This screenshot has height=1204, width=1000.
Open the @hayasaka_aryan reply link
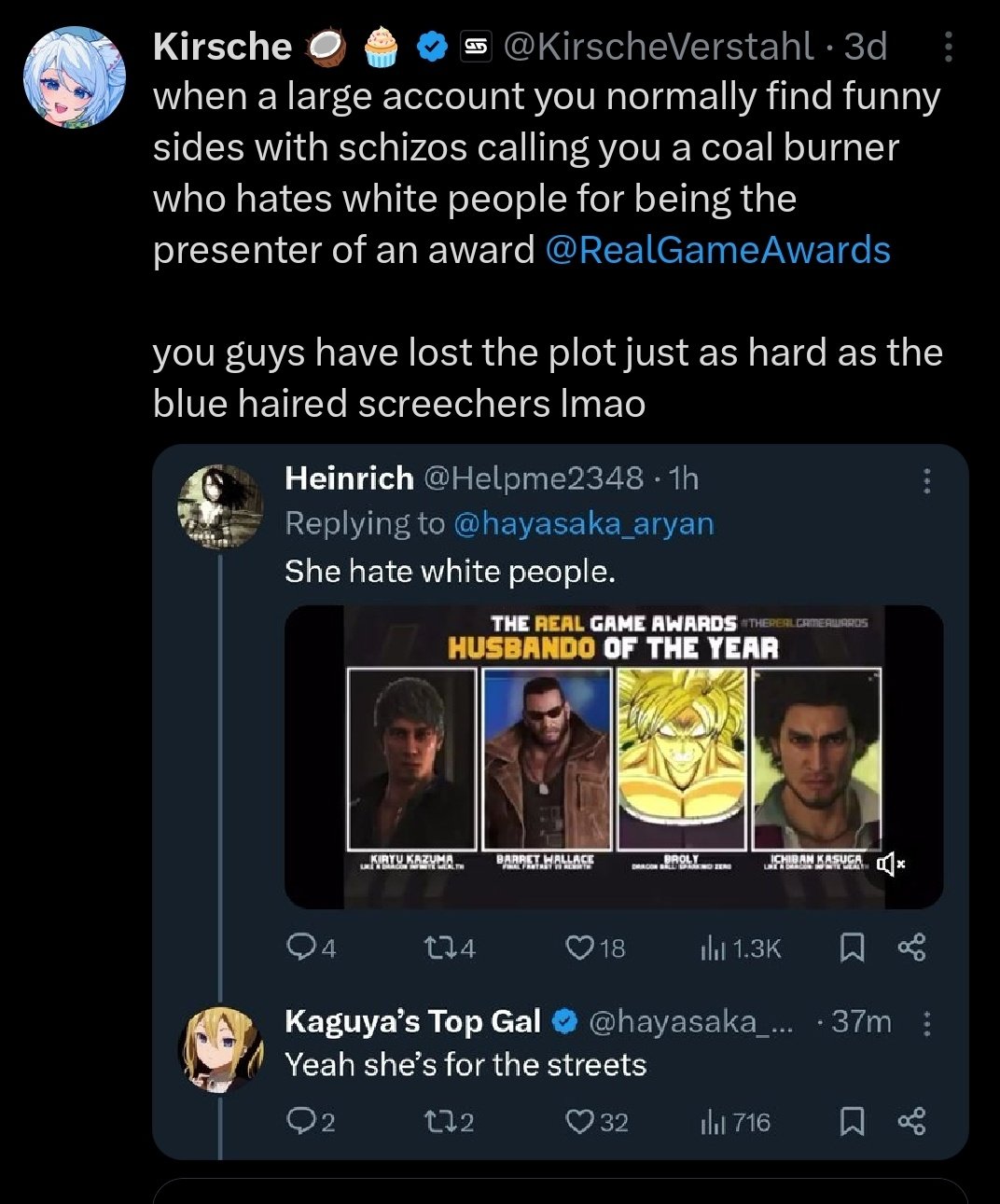click(x=583, y=523)
